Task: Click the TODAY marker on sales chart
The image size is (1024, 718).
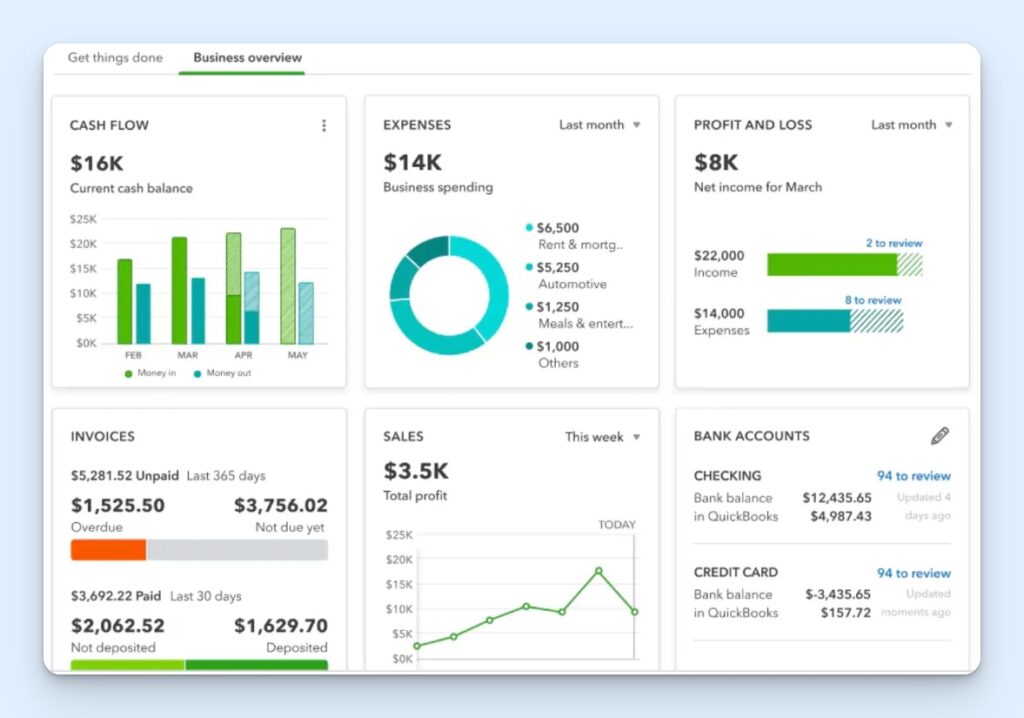Action: (x=616, y=525)
